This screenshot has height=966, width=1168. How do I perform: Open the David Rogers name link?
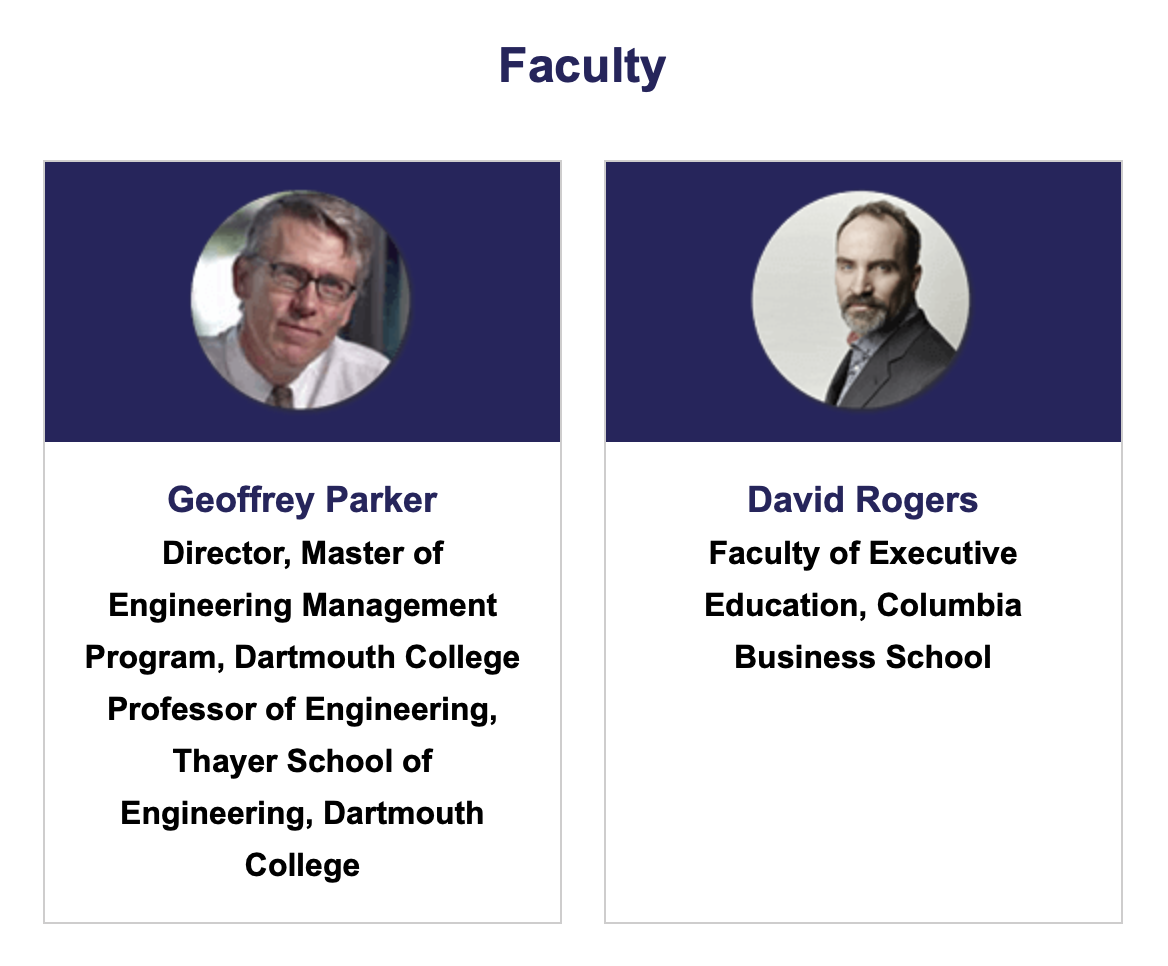(x=862, y=499)
